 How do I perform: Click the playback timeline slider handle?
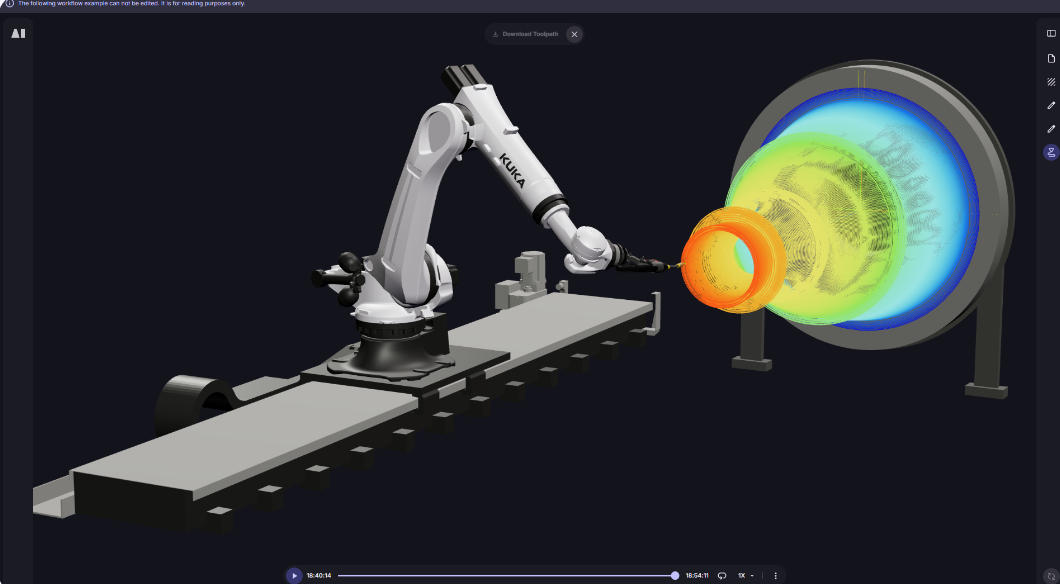coord(675,576)
